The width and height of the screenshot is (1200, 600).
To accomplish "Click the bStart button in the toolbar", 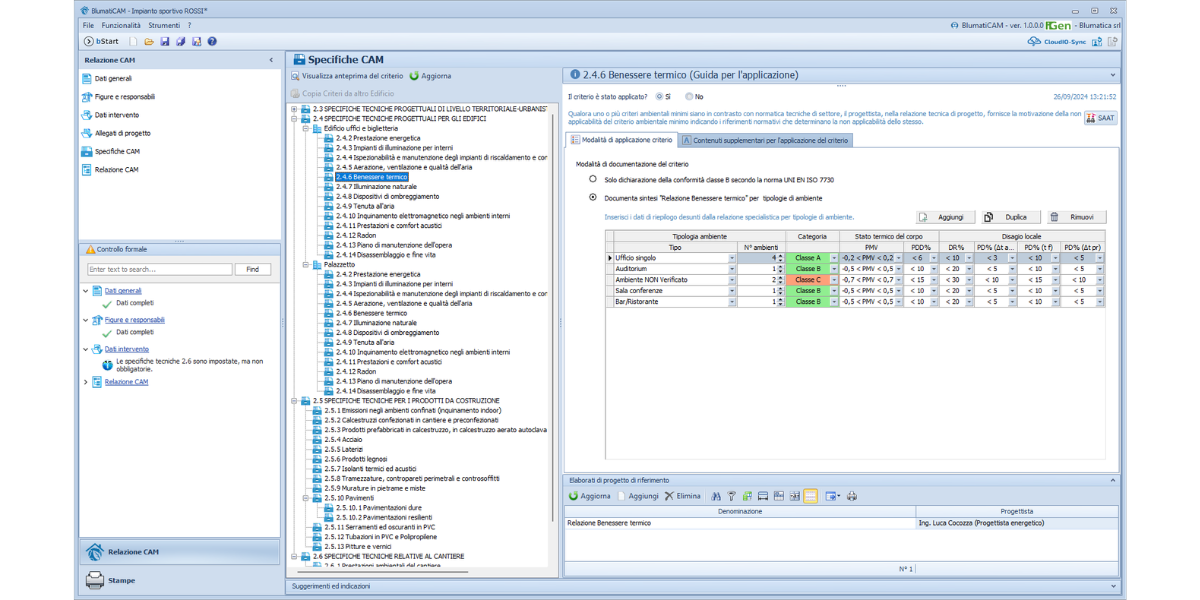I will click(100, 41).
